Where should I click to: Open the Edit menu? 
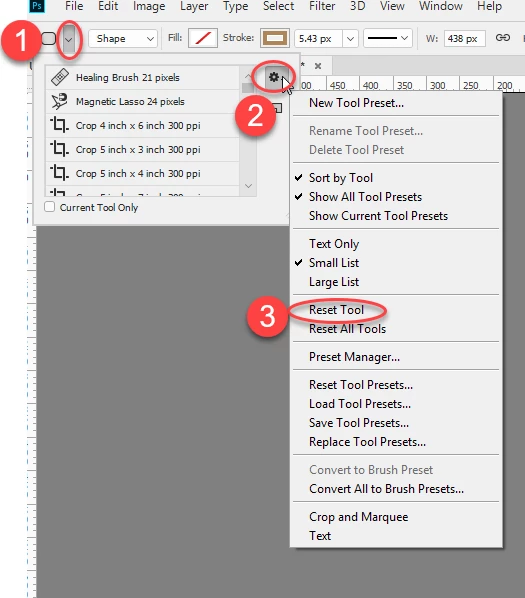(x=108, y=6)
